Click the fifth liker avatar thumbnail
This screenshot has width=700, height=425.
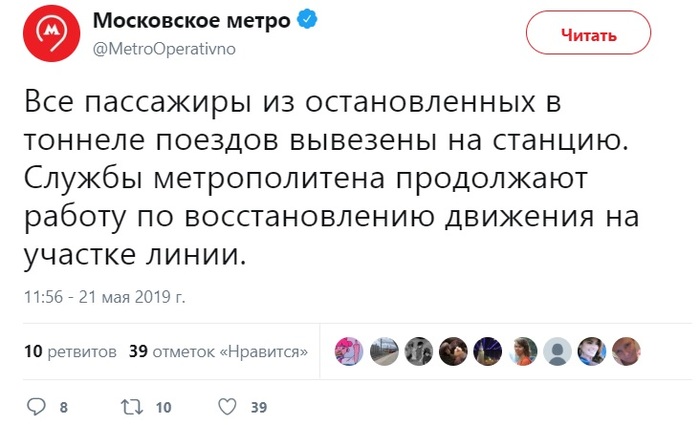[488, 351]
